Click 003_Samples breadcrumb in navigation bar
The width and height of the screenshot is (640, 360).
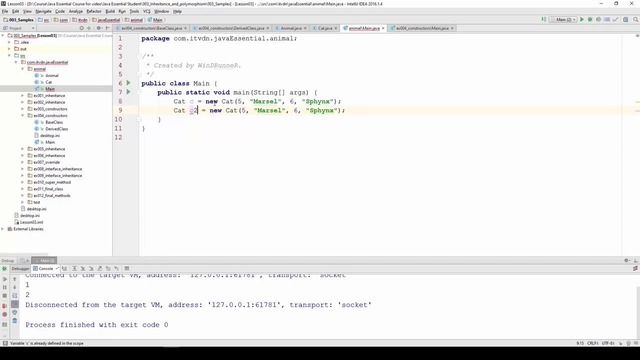pyautogui.click(x=18, y=20)
